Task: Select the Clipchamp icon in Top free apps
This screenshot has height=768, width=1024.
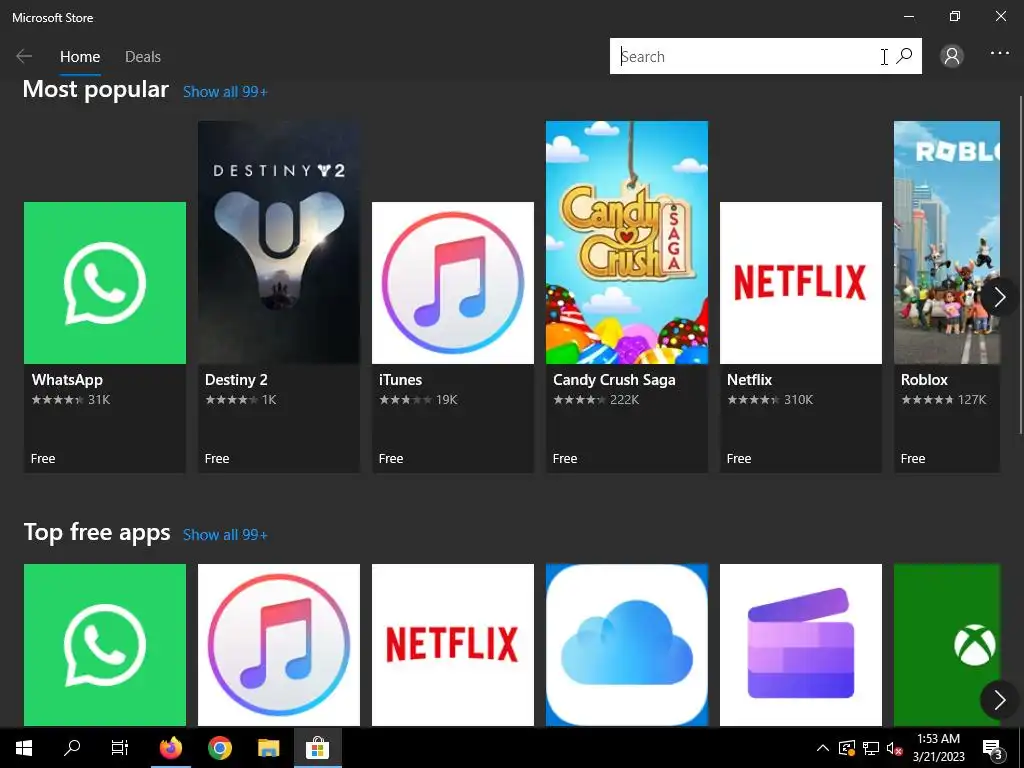Action: point(801,645)
